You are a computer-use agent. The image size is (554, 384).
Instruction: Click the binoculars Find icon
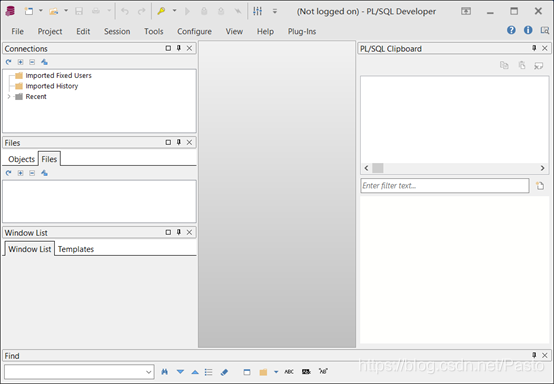coord(164,372)
